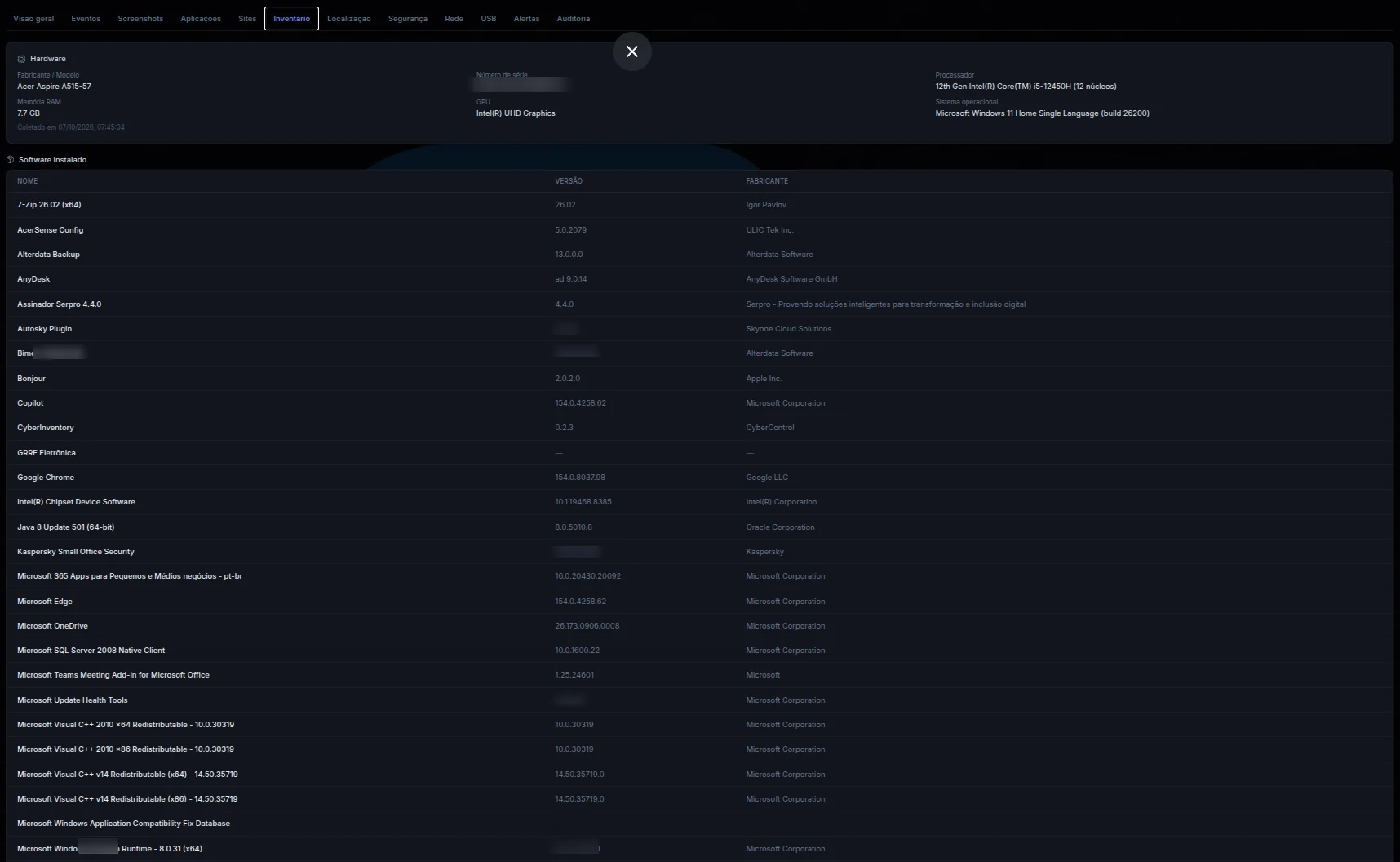Go to the Aplicações tab

(x=201, y=19)
